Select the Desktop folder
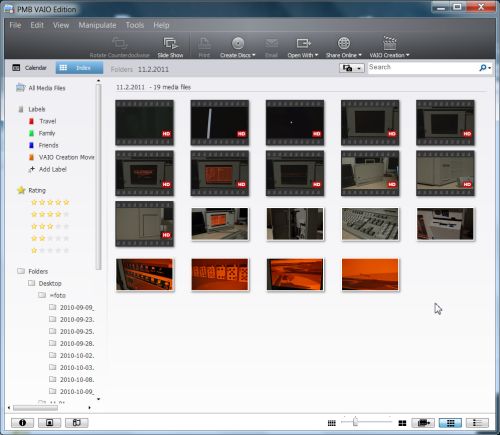Viewport: 500px width, 435px height. [45, 283]
